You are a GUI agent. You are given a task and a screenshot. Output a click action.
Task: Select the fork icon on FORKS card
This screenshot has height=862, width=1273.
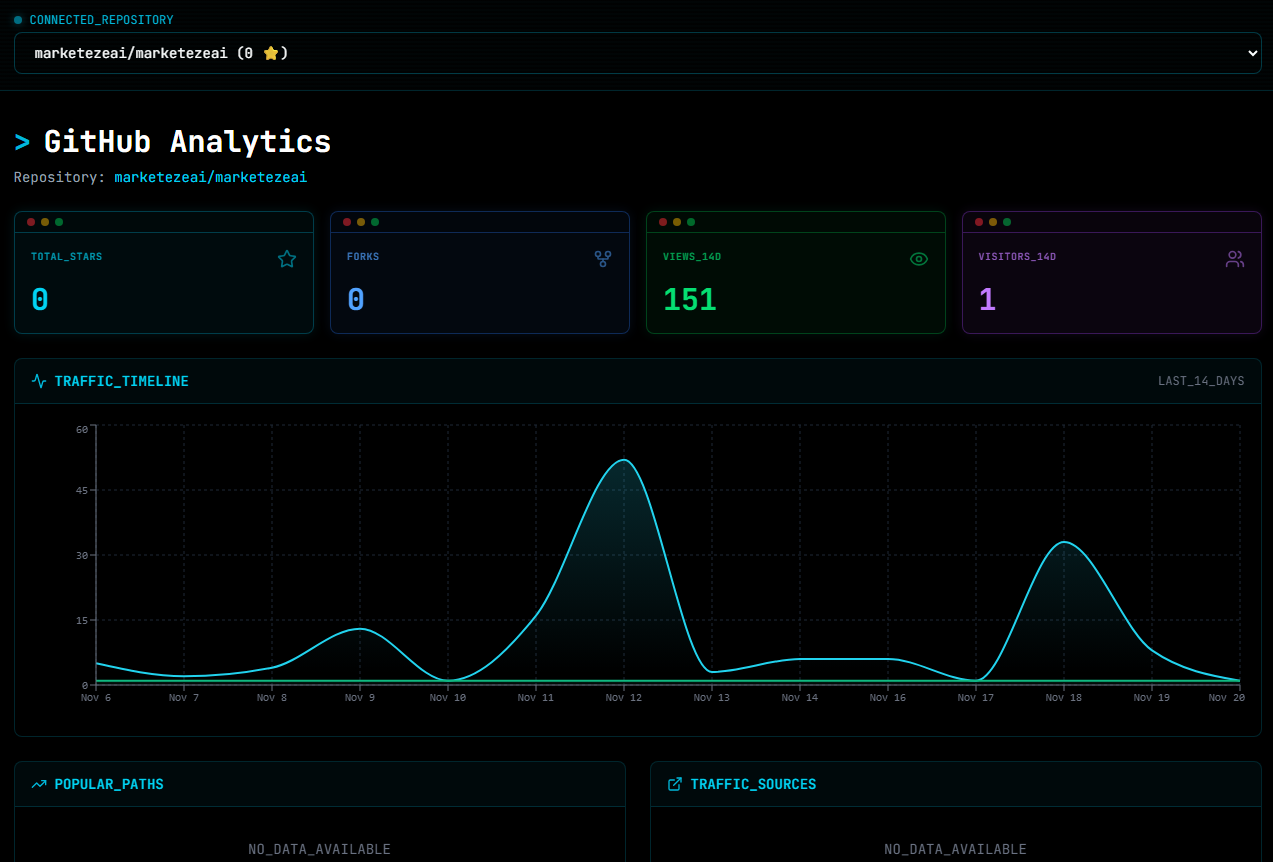(603, 258)
